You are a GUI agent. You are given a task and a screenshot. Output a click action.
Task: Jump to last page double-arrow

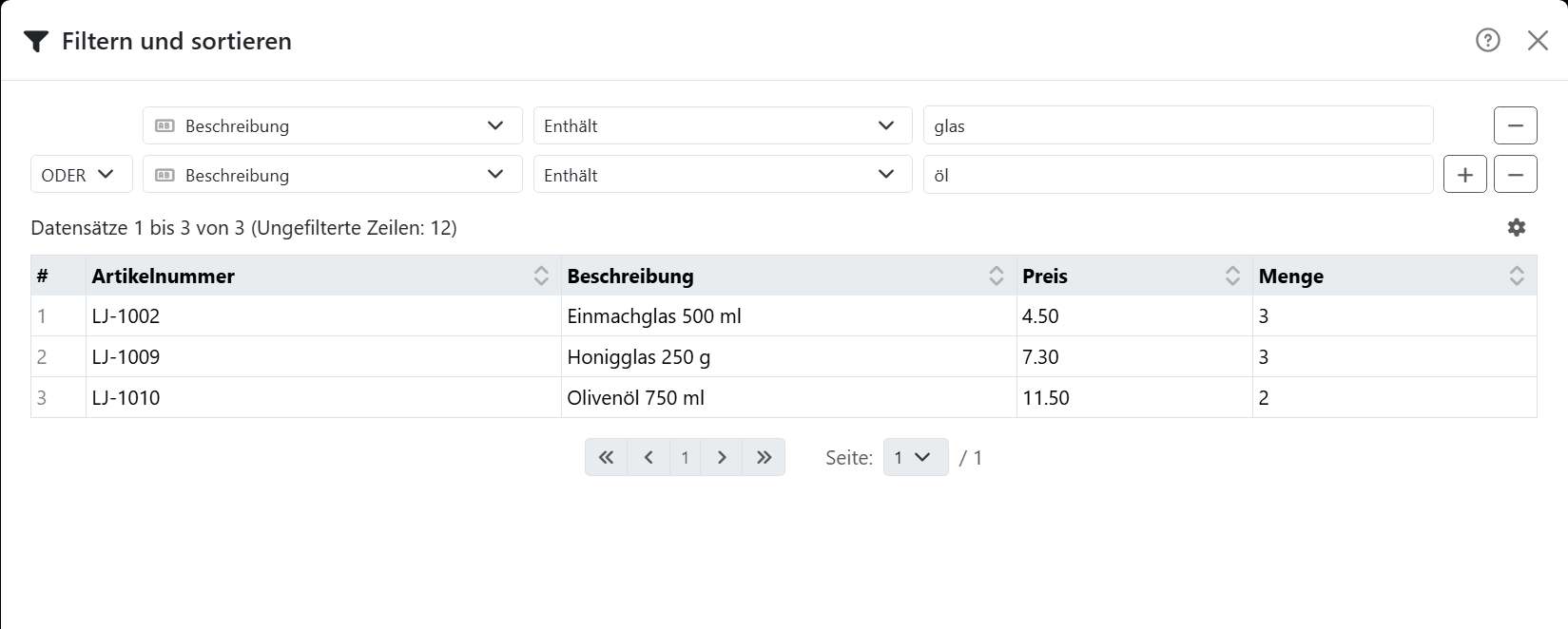click(764, 457)
